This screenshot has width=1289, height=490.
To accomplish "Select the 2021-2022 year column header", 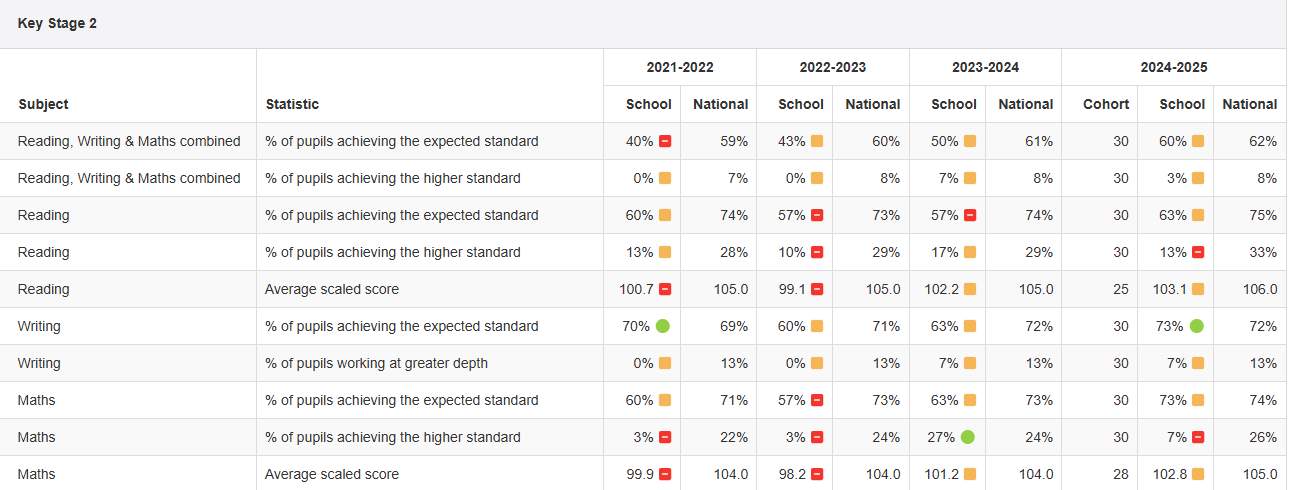I will (x=680, y=67).
